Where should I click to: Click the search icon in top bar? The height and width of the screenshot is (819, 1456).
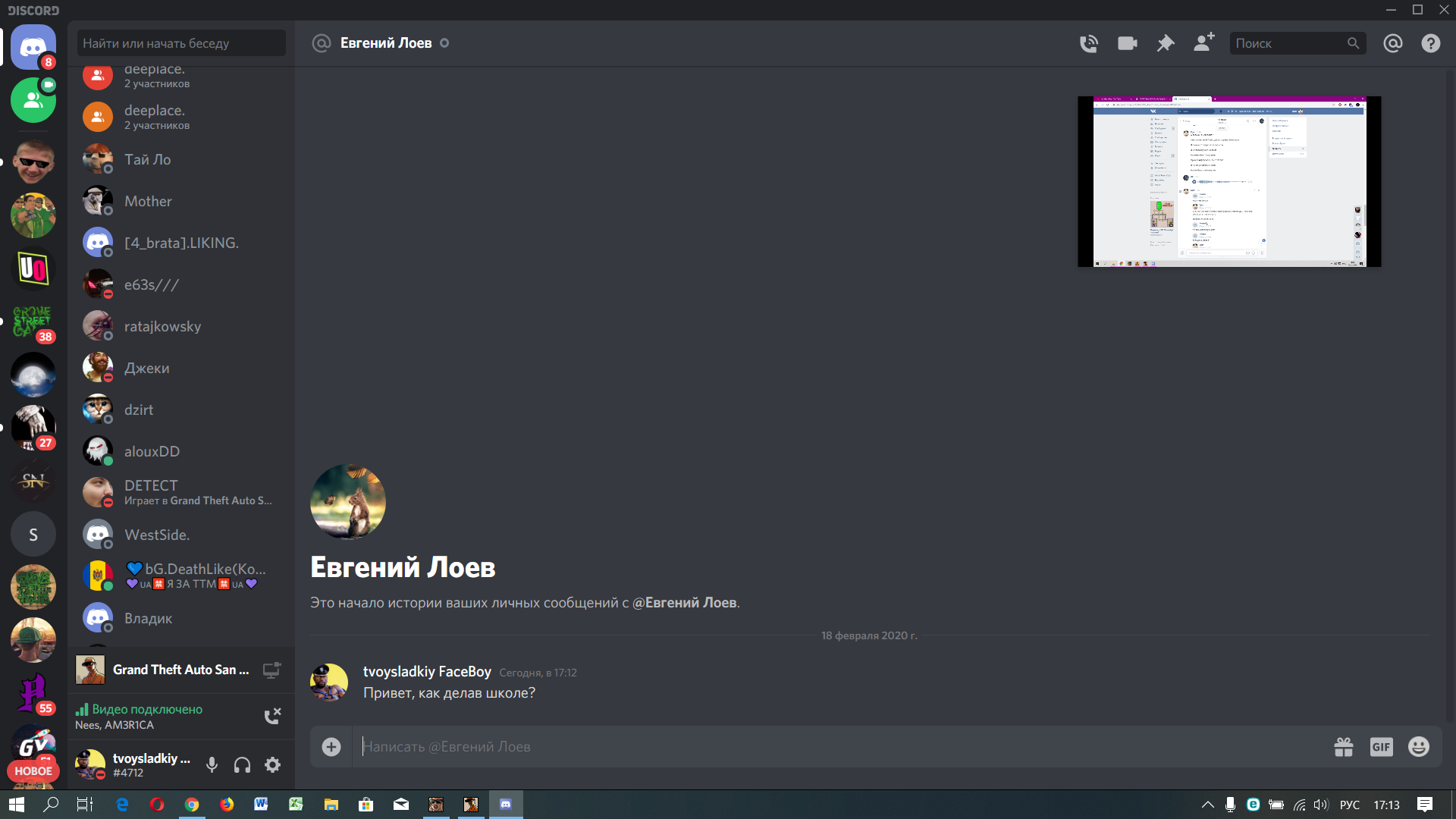coord(1352,43)
